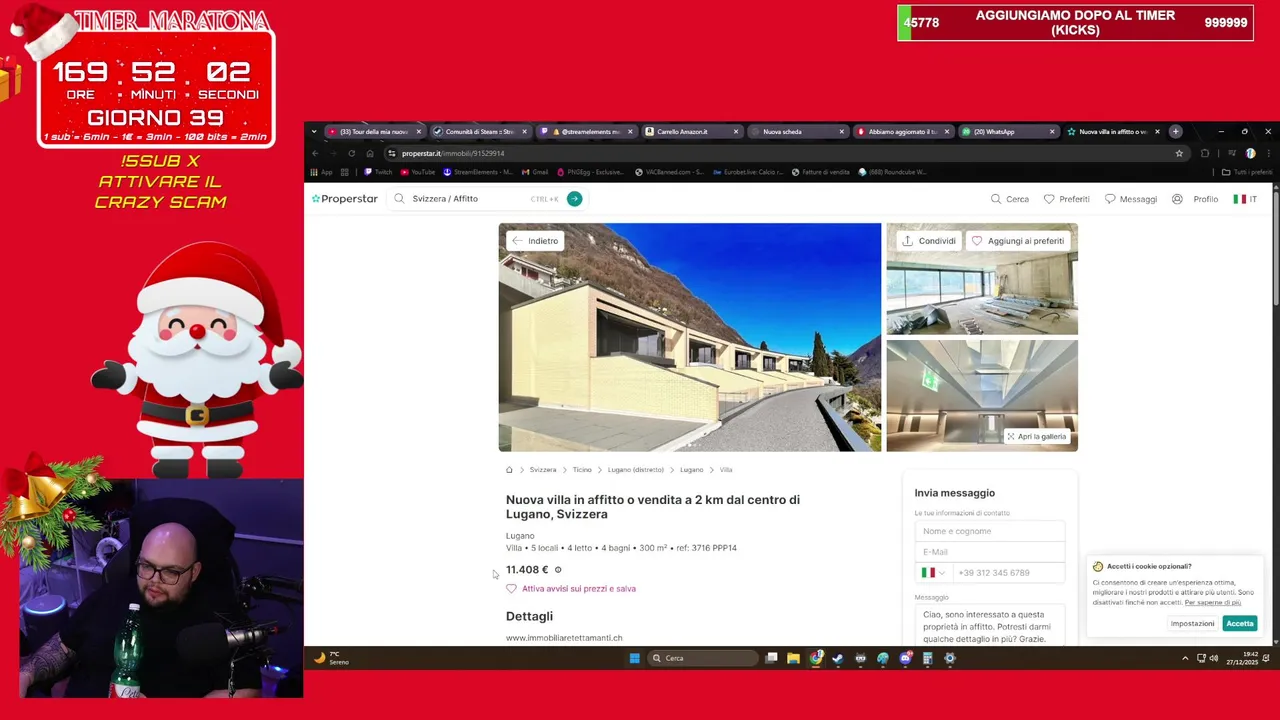This screenshot has width=1280, height=720.
Task: Bookmark this page with the star icon
Action: pos(1179,153)
